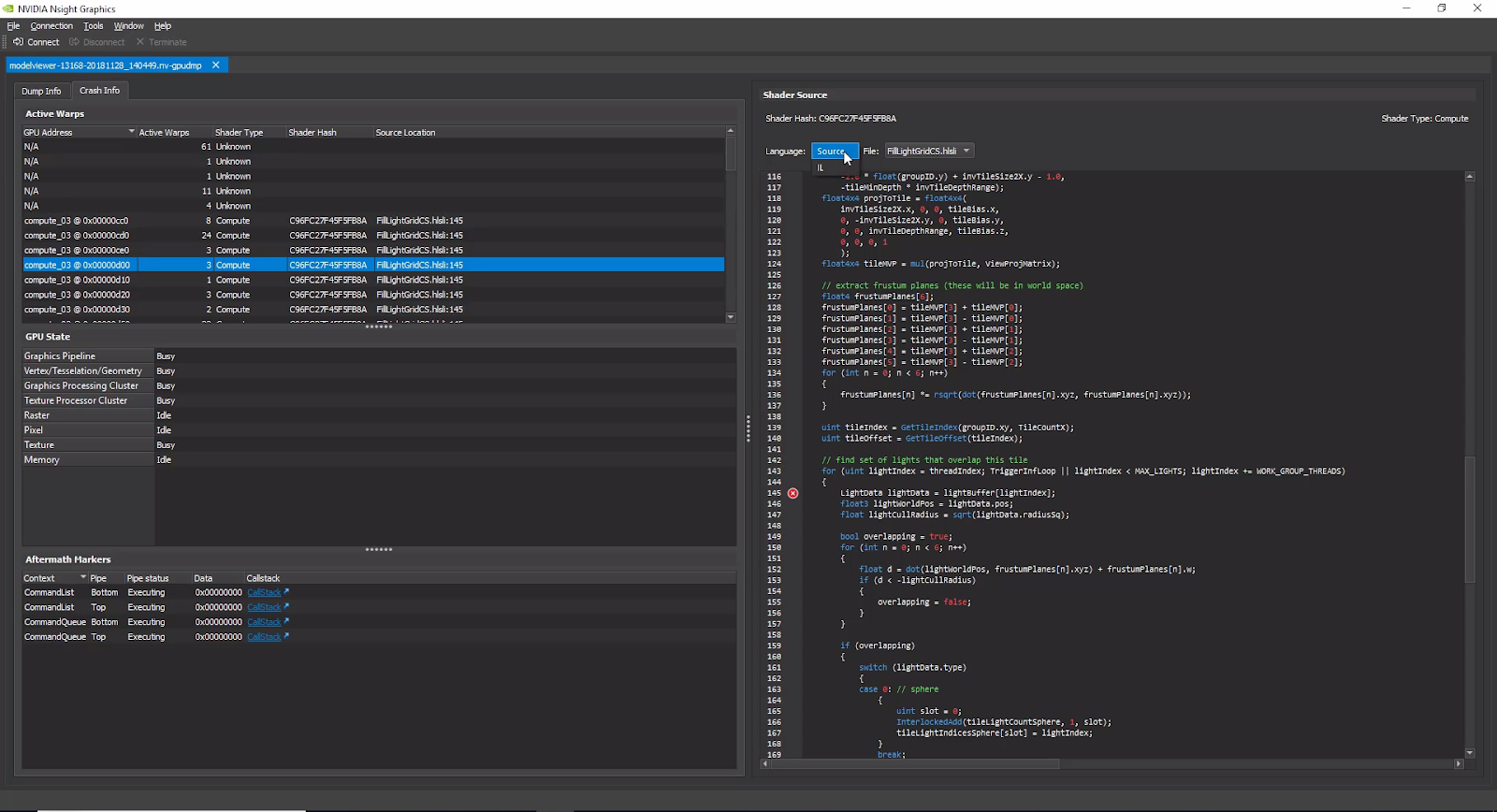Click Shader Source horizontal scroll-right arrow
Screen dimensions: 1497x812
coord(1458,764)
